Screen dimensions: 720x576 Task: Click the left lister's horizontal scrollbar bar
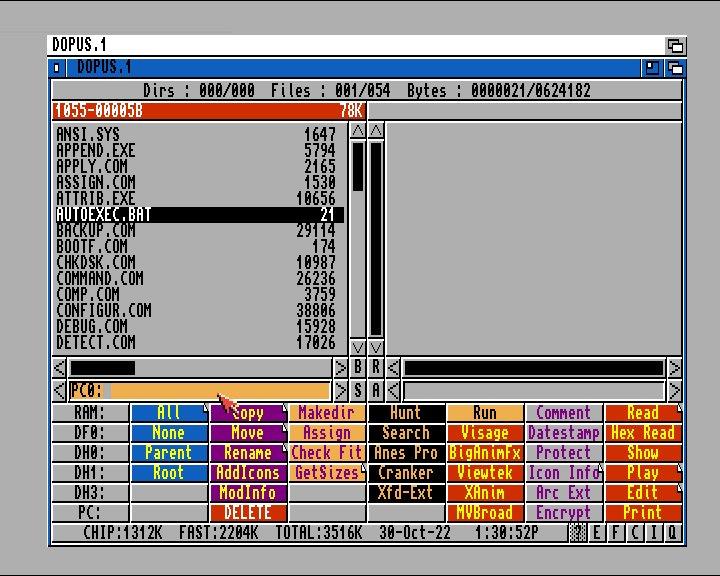[x=103, y=368]
